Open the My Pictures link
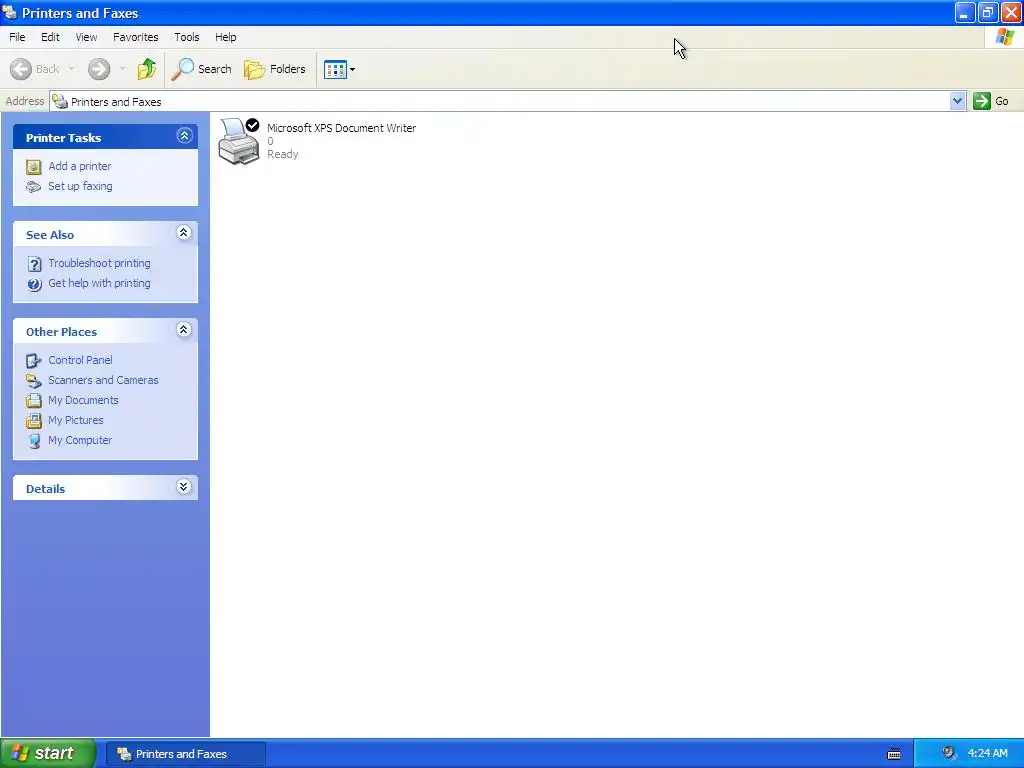The height and width of the screenshot is (768, 1024). 76,421
